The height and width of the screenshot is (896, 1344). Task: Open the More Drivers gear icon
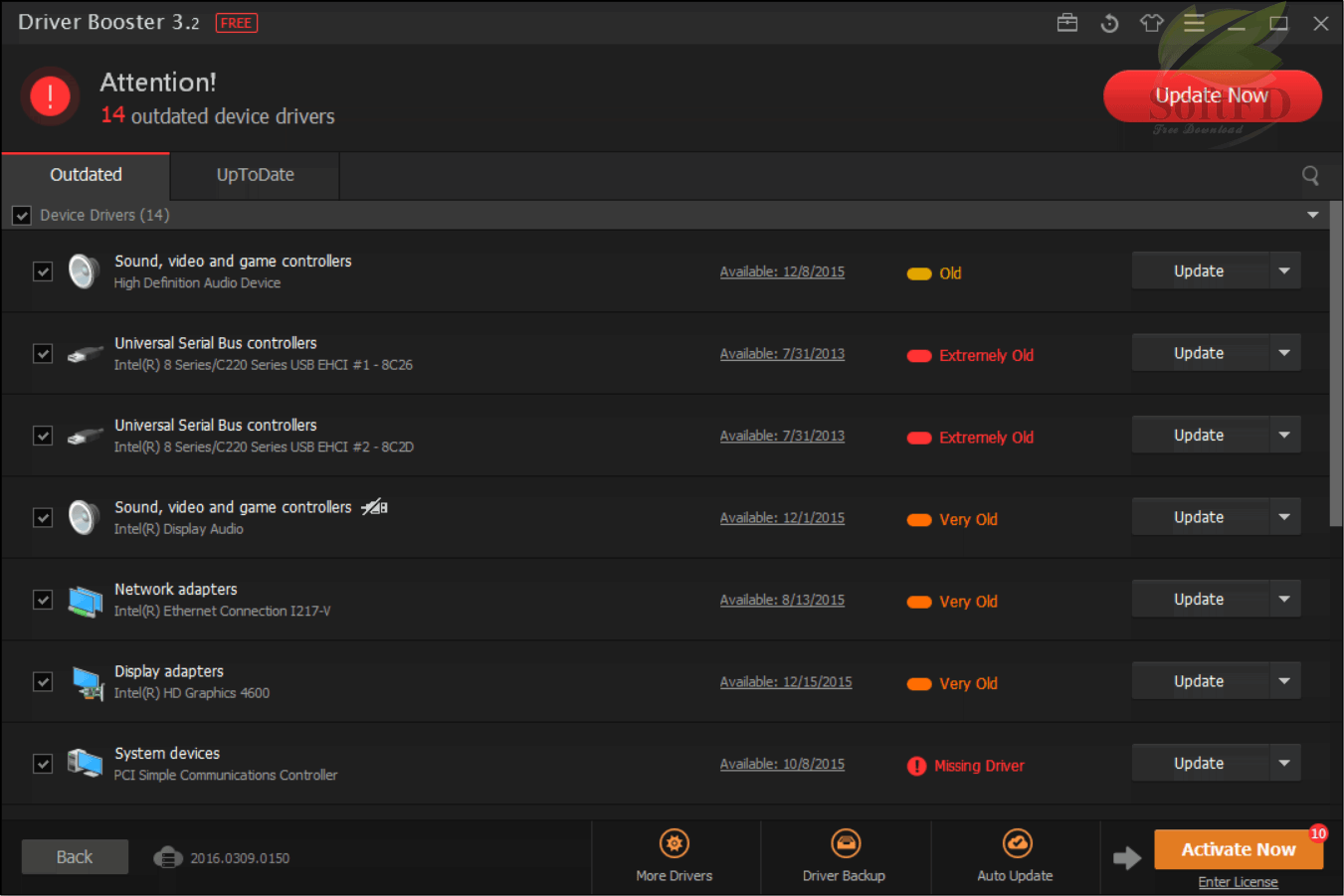coord(674,841)
